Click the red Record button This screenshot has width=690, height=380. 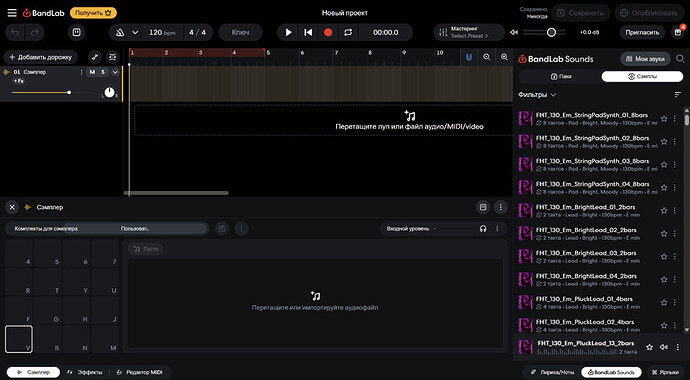pyautogui.click(x=328, y=33)
